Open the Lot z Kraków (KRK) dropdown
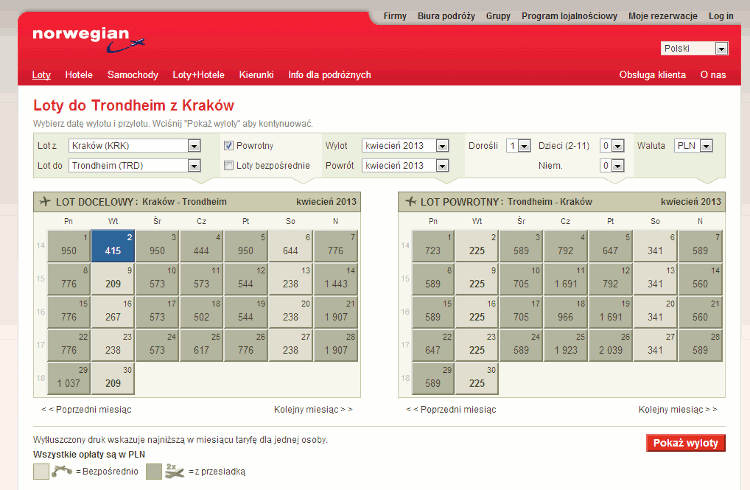This screenshot has width=750, height=490. coord(134,145)
